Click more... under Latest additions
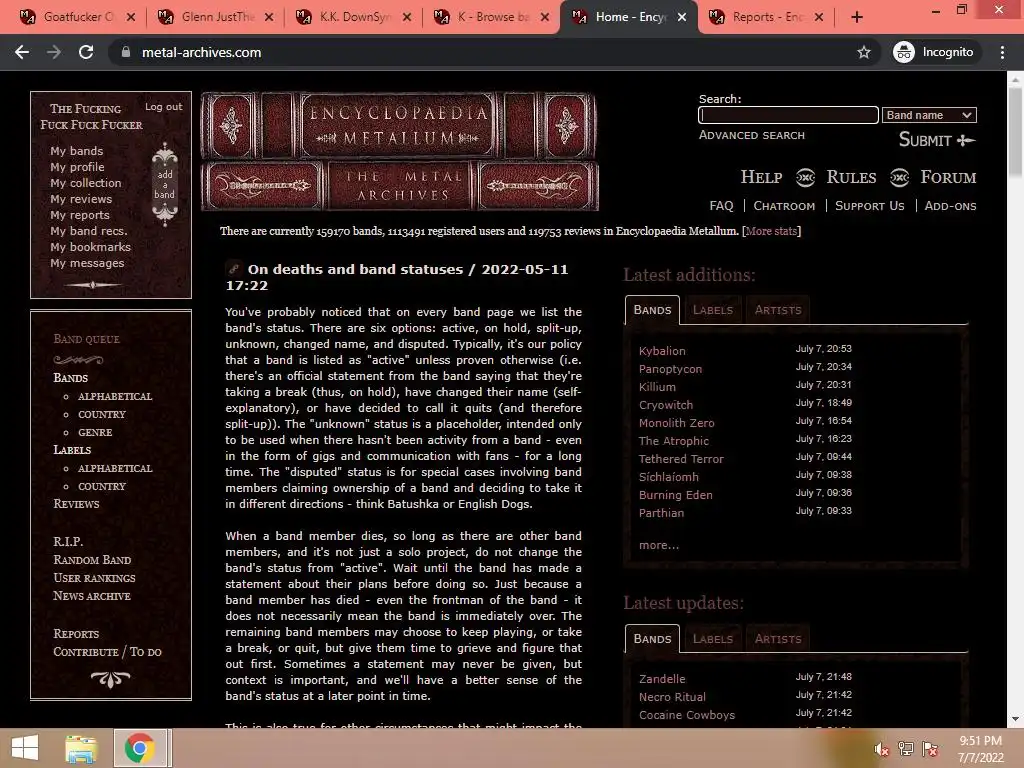Viewport: 1024px width, 768px height. [x=659, y=545]
